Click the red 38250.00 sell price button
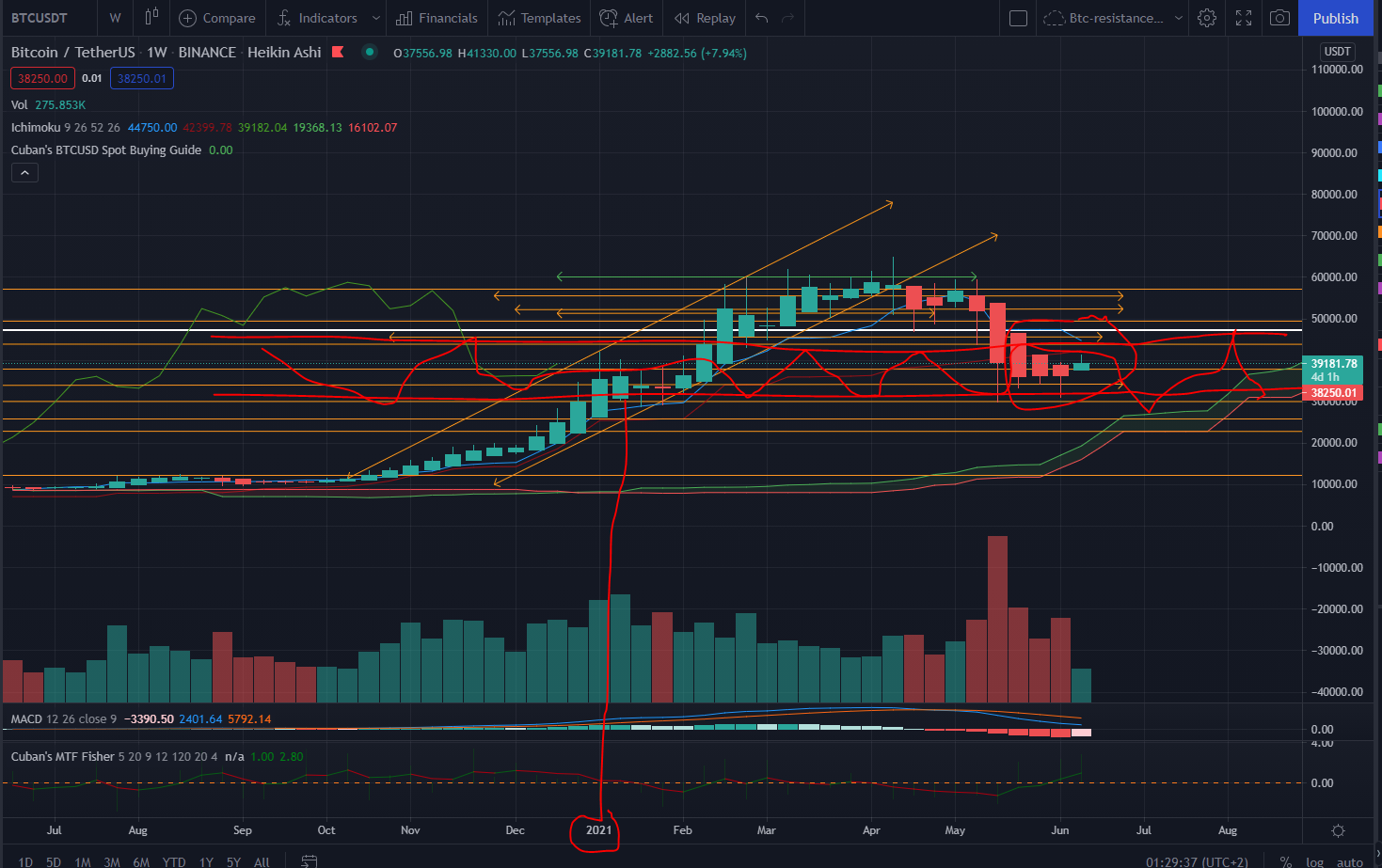The image size is (1382, 868). point(42,78)
